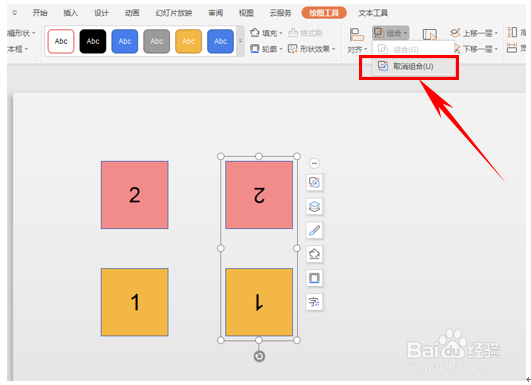Click the floating toolbar ungroup icon
This screenshot has width=531, height=385.
click(x=314, y=183)
